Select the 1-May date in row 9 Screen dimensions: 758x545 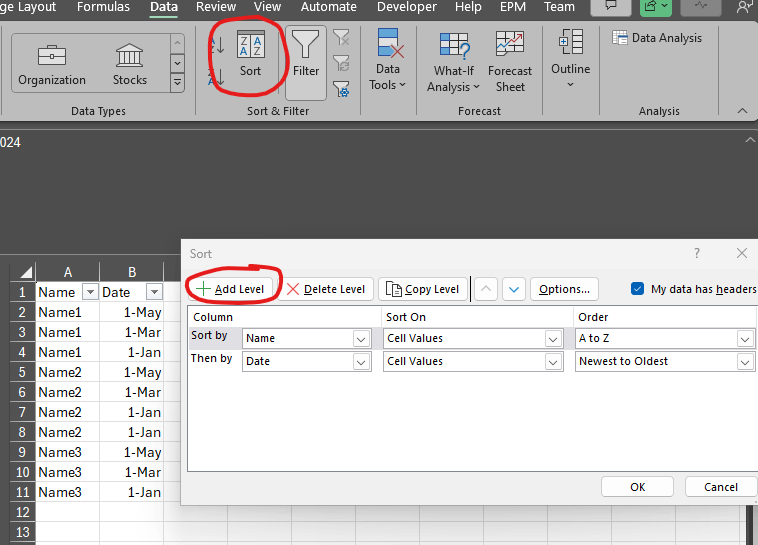131,452
